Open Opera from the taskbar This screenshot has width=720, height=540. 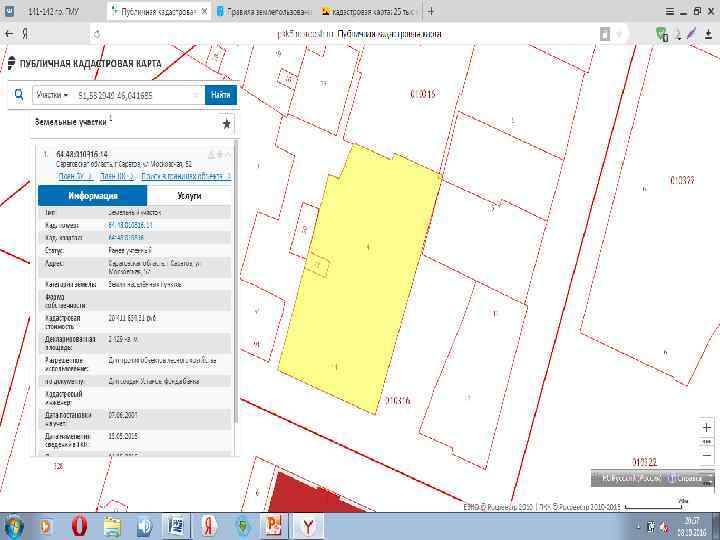tap(79, 526)
